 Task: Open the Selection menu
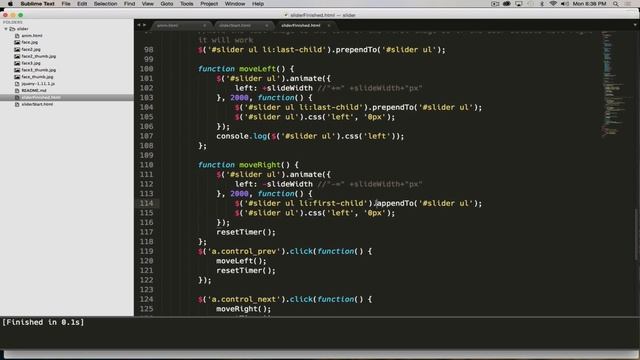click(x=105, y=4)
